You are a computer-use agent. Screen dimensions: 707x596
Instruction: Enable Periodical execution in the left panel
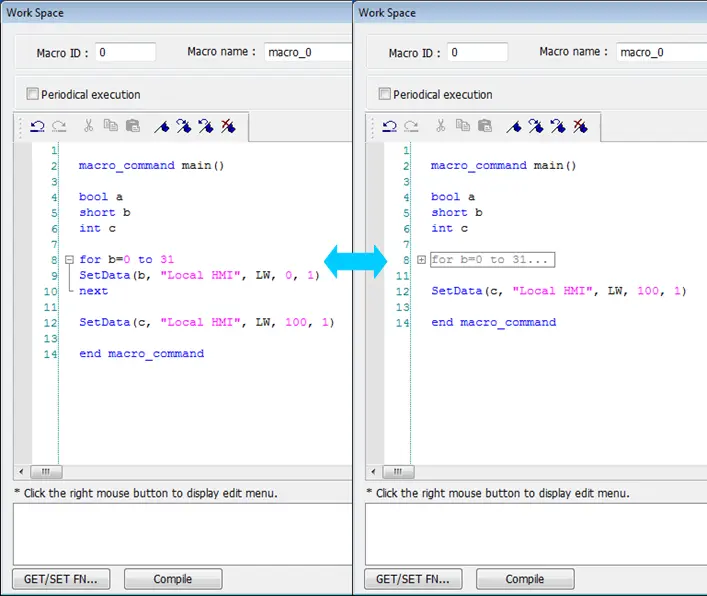tap(32, 94)
